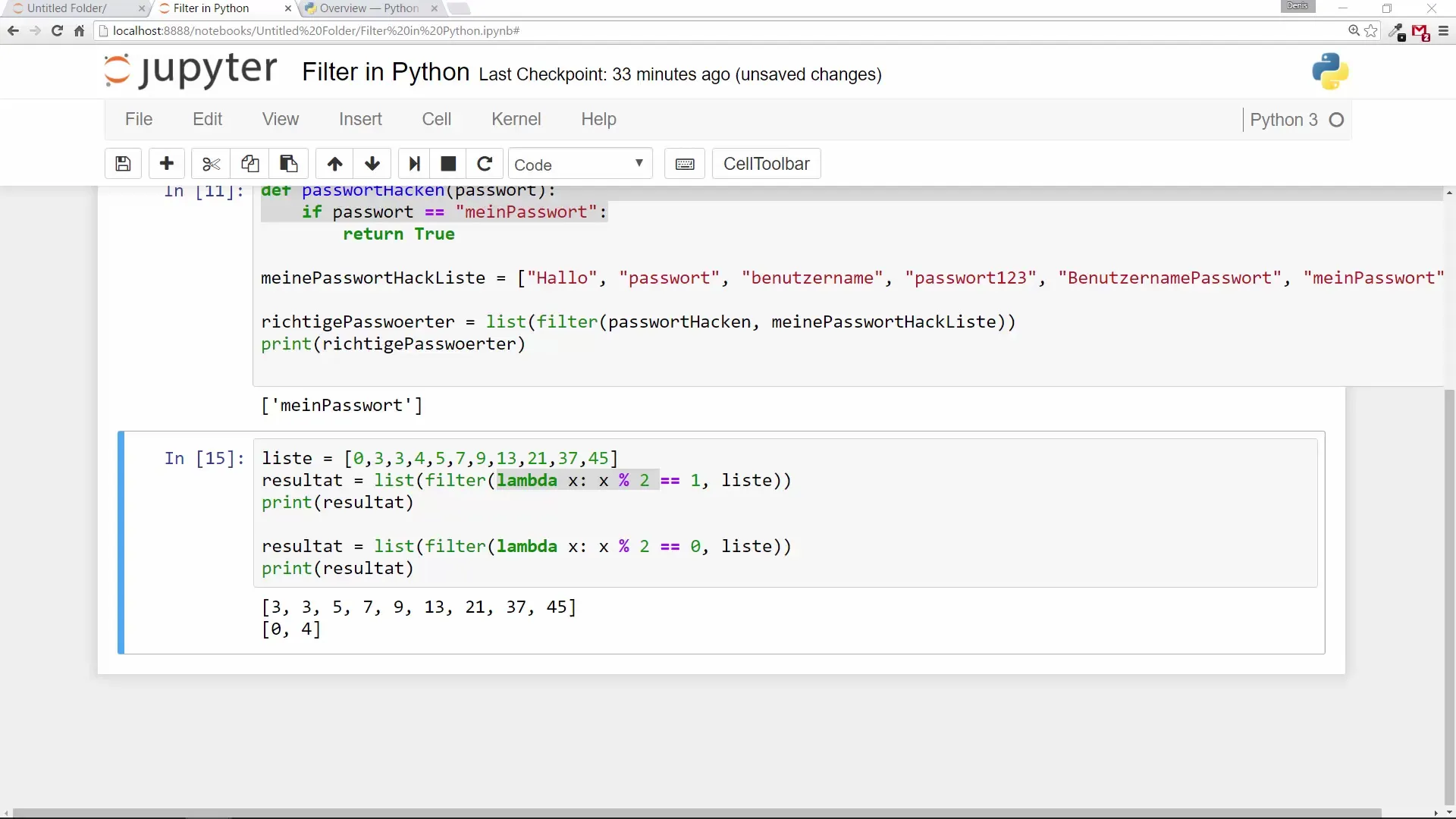The image size is (1456, 819).
Task: Open the Help menu
Action: (x=599, y=119)
